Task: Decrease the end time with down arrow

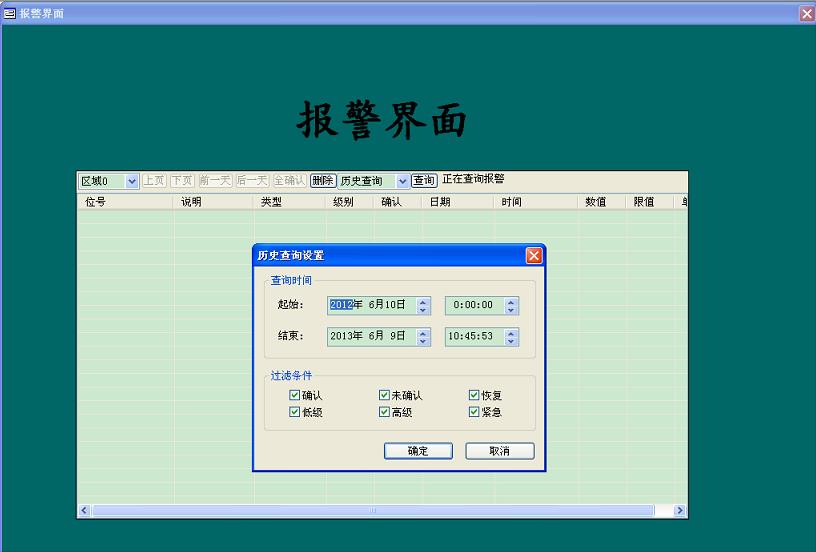Action: (x=511, y=341)
